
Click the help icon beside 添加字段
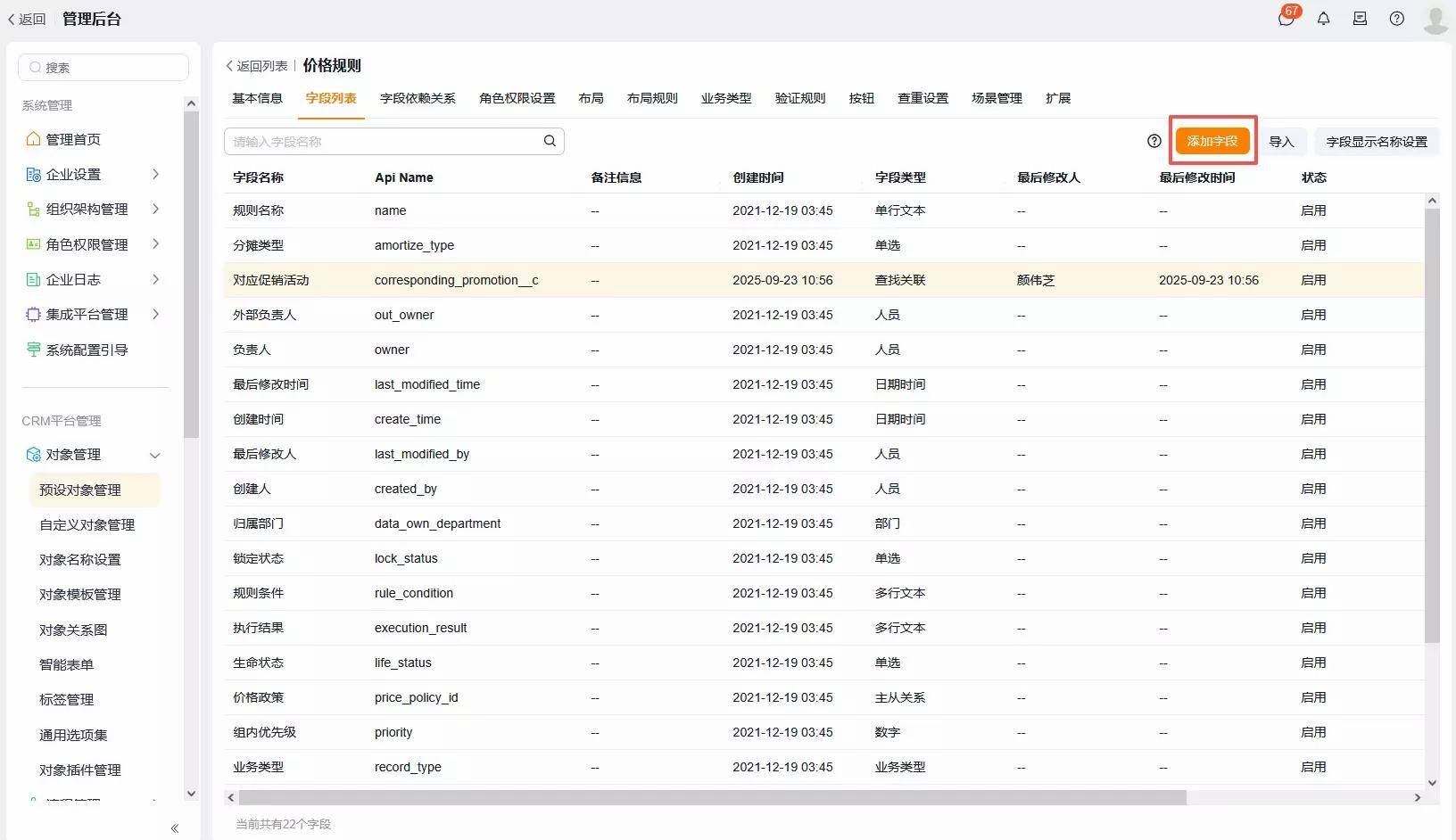pyautogui.click(x=1154, y=141)
